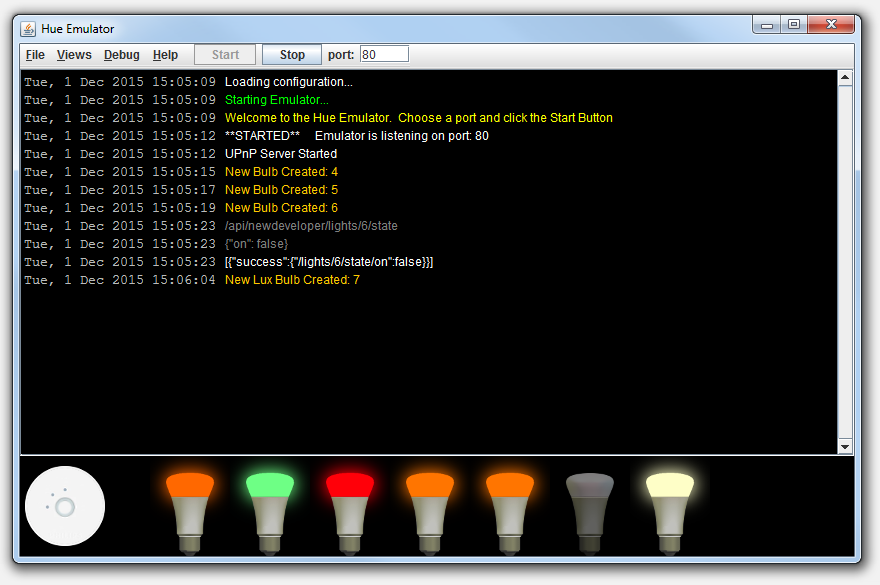Focus the port input field
The image size is (880, 585).
point(384,54)
